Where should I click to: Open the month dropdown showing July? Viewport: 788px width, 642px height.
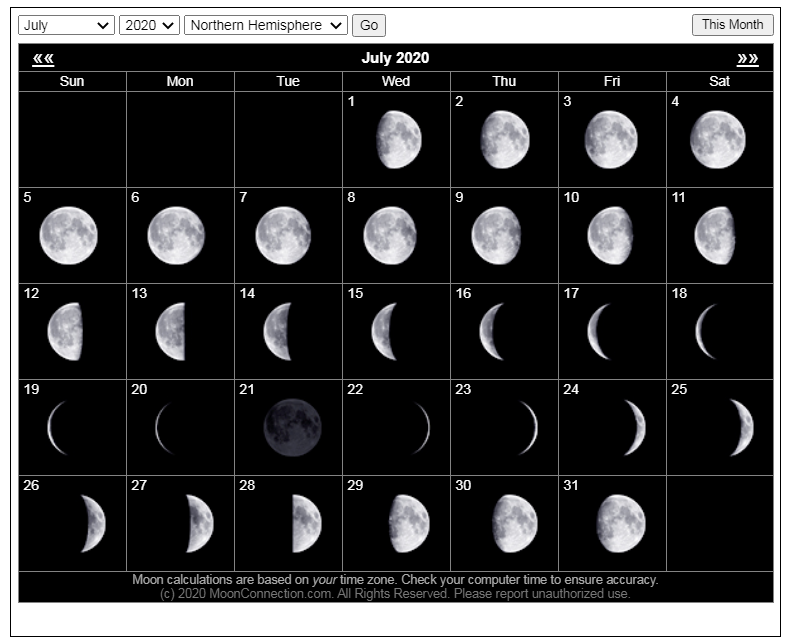click(66, 25)
